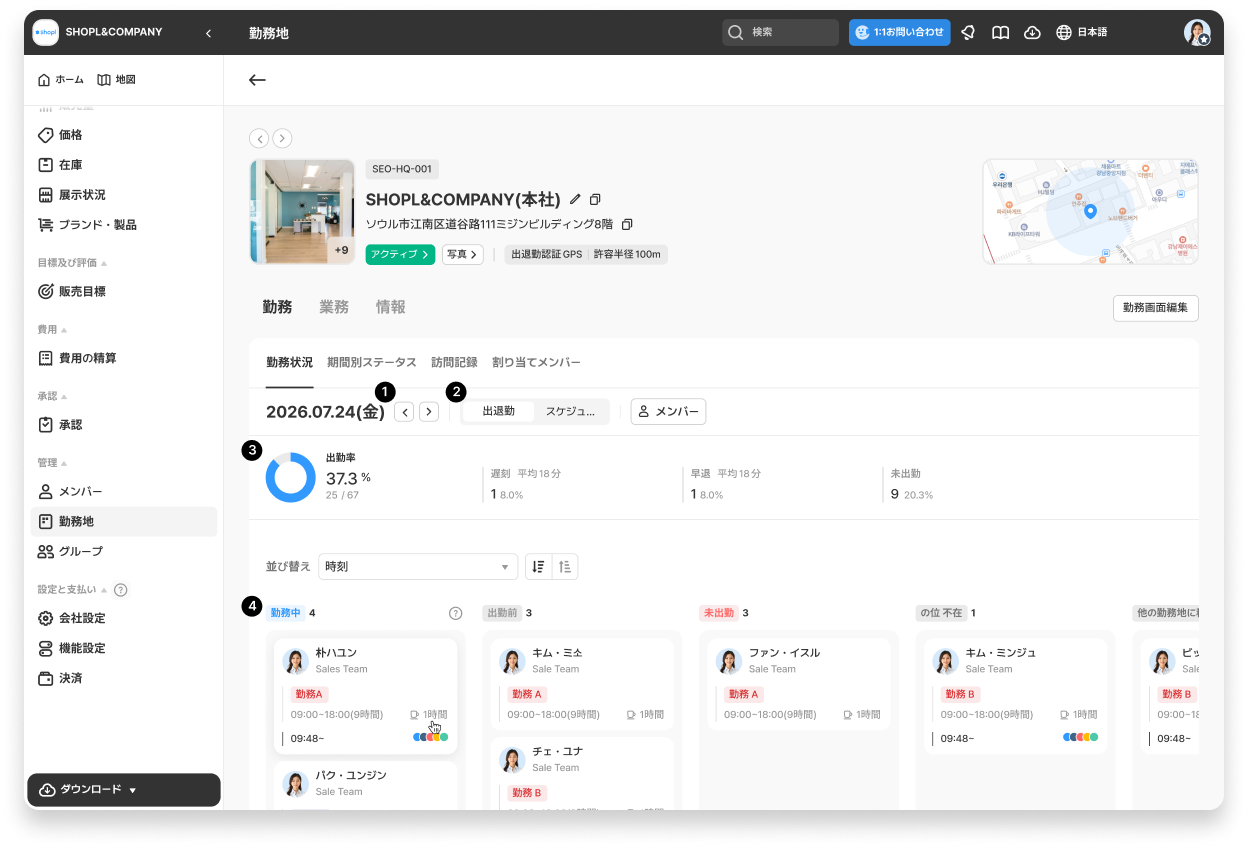This screenshot has width=1248, height=848.
Task: Sort in ascending order
Action: (x=565, y=567)
